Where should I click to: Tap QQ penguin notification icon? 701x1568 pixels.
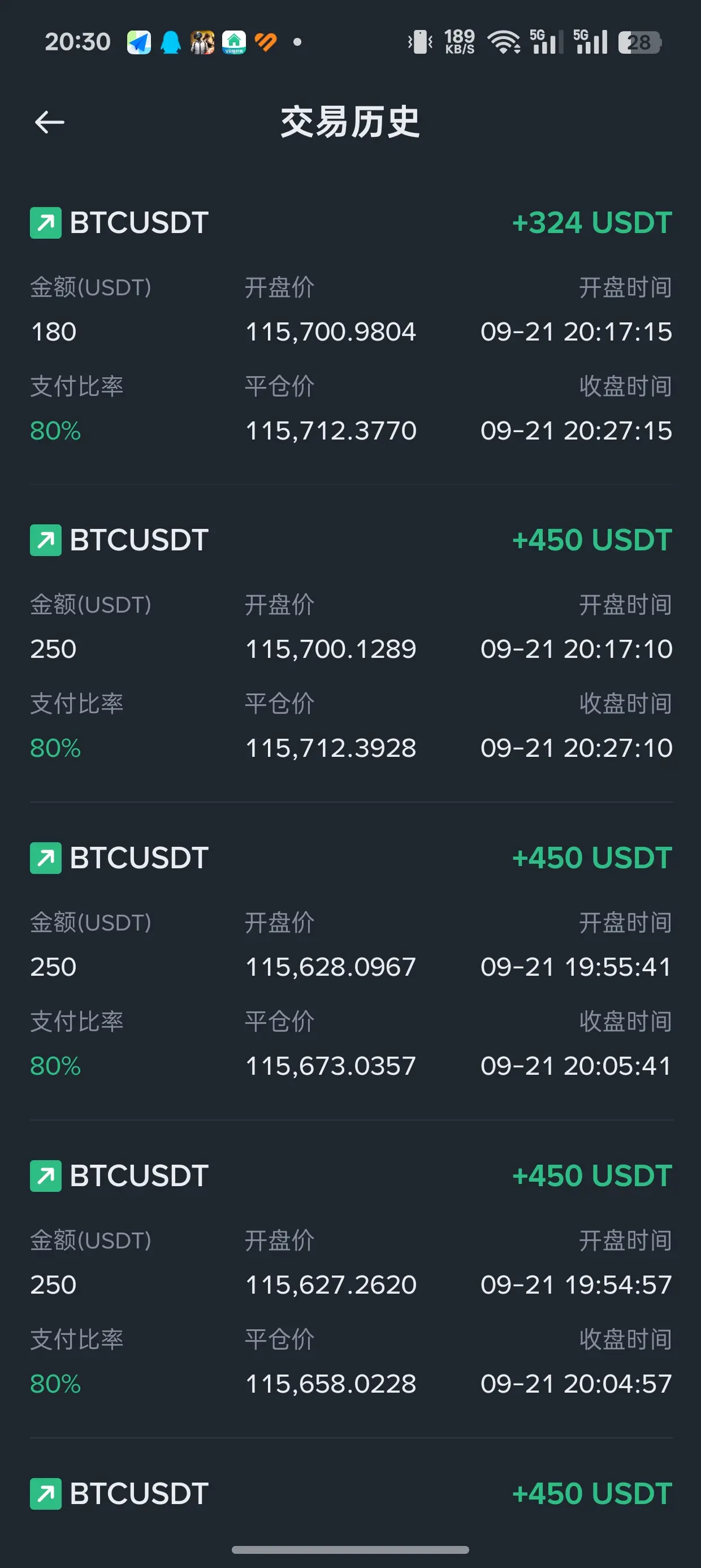pos(170,42)
